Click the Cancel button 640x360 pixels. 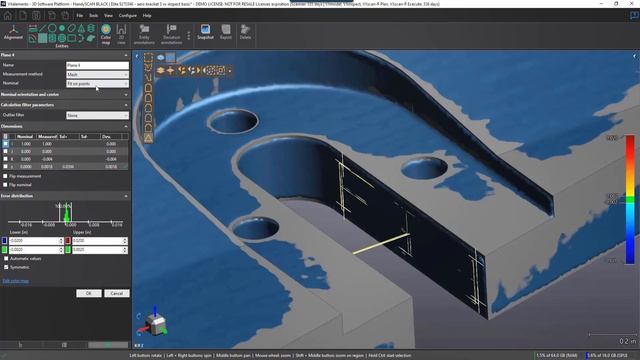tap(117, 293)
